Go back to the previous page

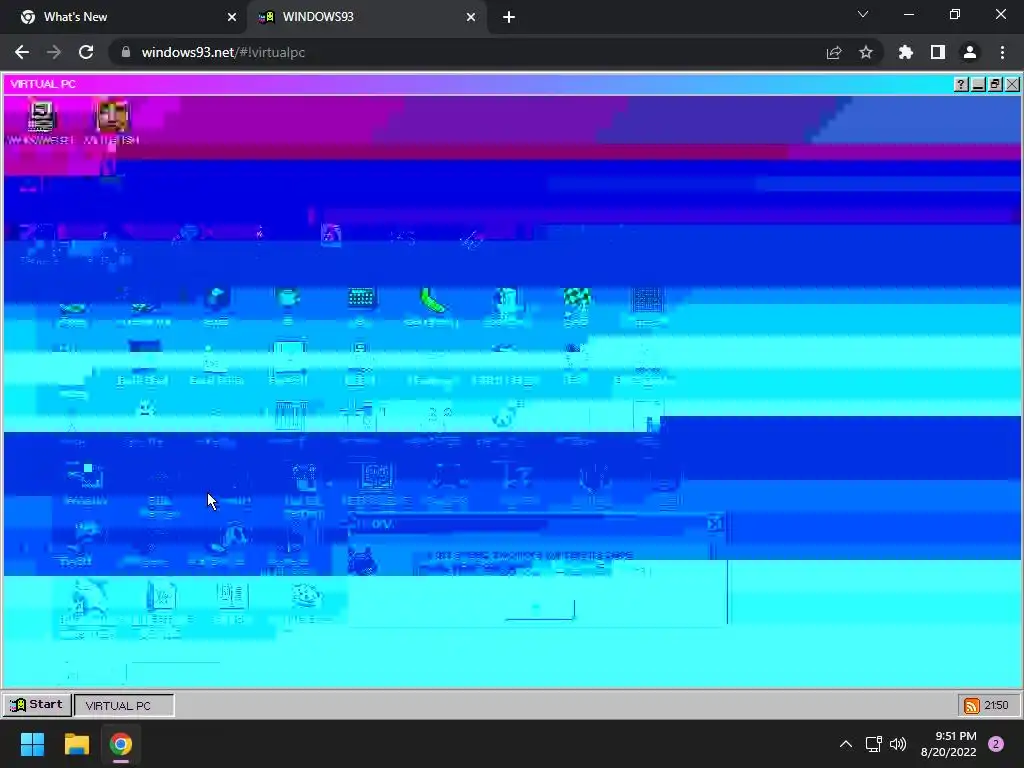pyautogui.click(x=22, y=52)
